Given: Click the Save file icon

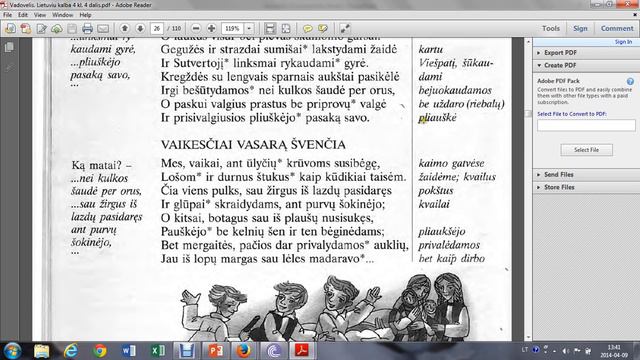Looking at the screenshot, I should click(72, 28).
